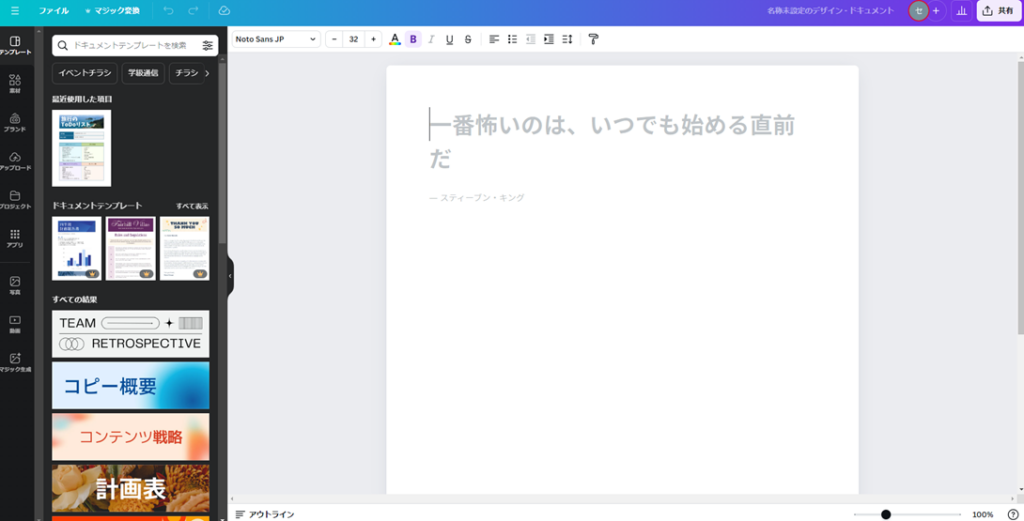1024x521 pixels.
Task: Click the copy style paint roller icon
Action: tap(593, 39)
